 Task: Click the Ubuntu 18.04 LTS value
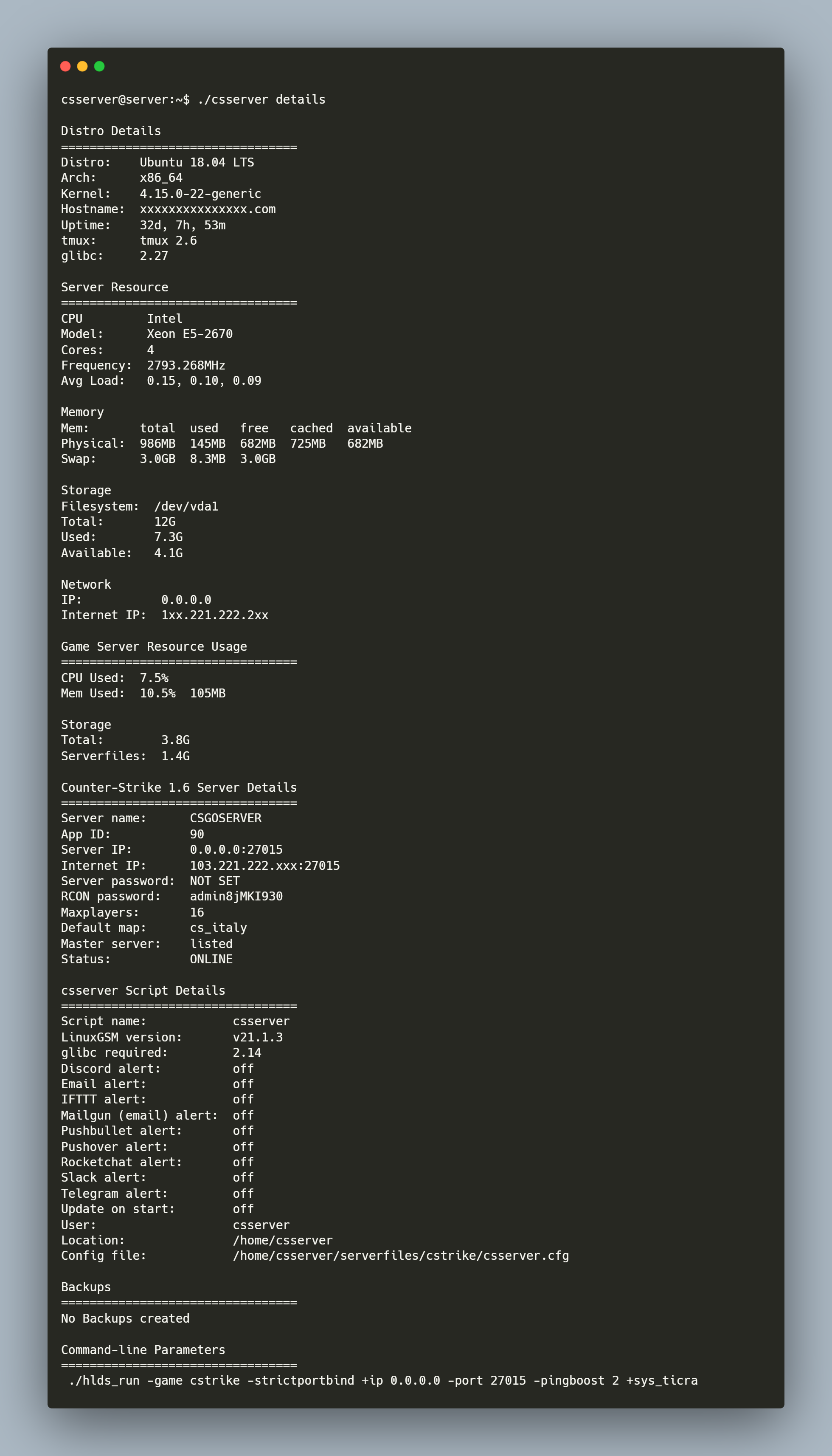click(x=197, y=162)
